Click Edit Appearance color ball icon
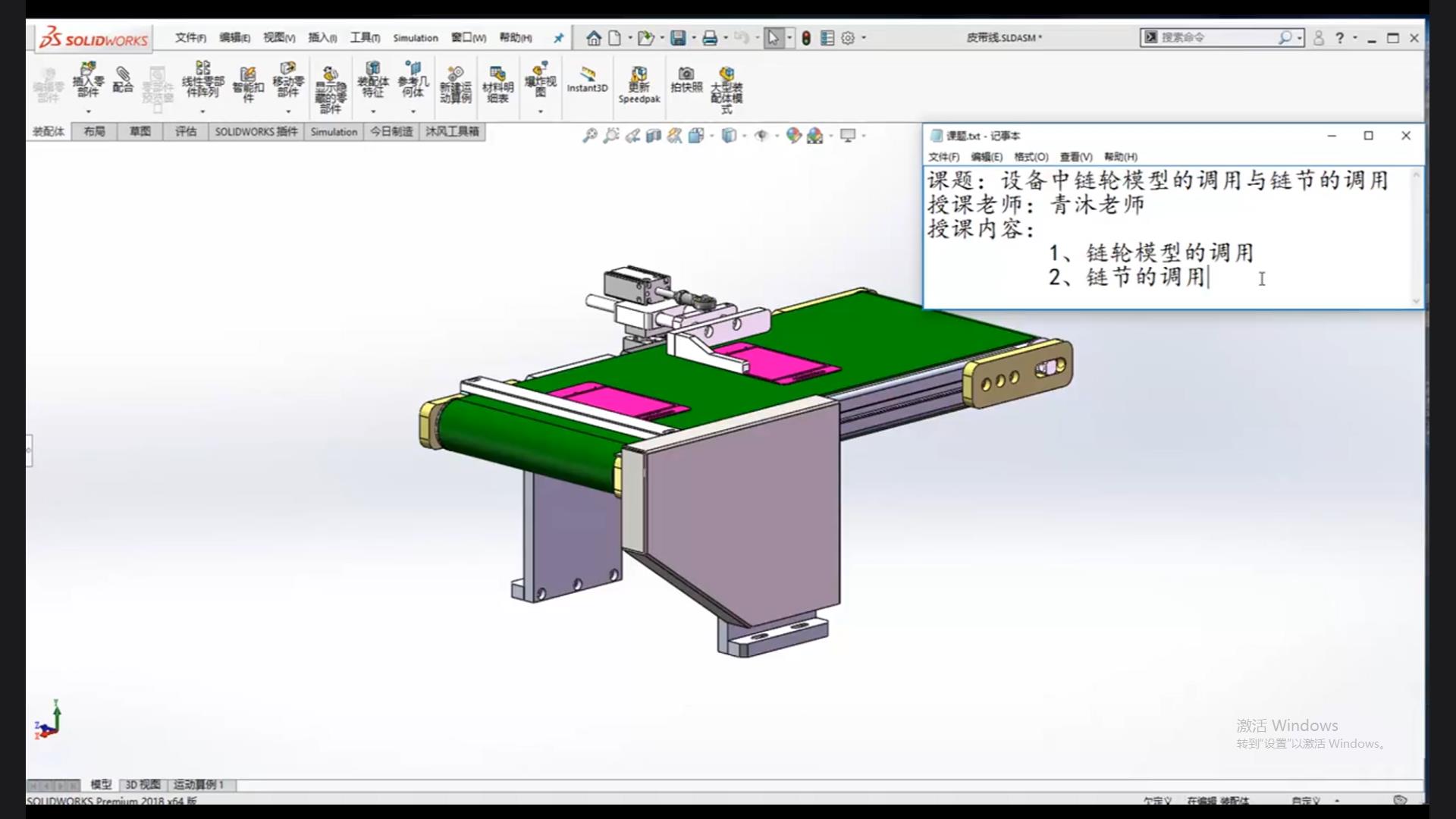This screenshot has width=1456, height=819. tap(793, 136)
